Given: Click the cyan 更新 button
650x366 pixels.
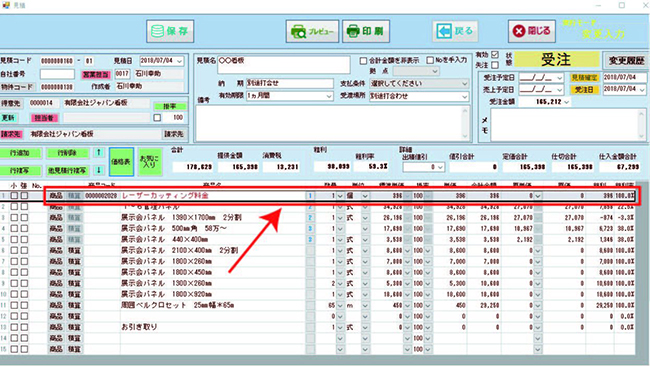Looking at the screenshot, I should [8, 118].
